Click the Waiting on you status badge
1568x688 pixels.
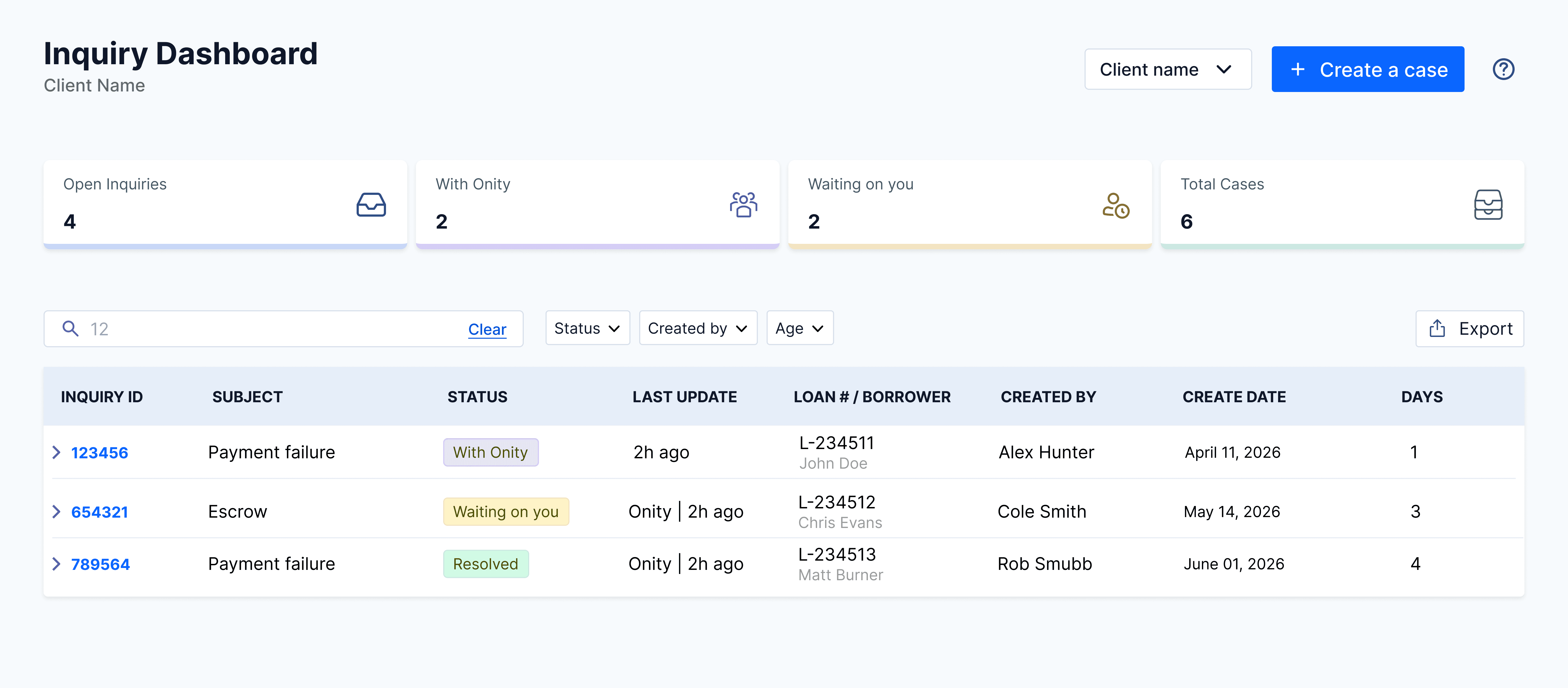pos(506,512)
